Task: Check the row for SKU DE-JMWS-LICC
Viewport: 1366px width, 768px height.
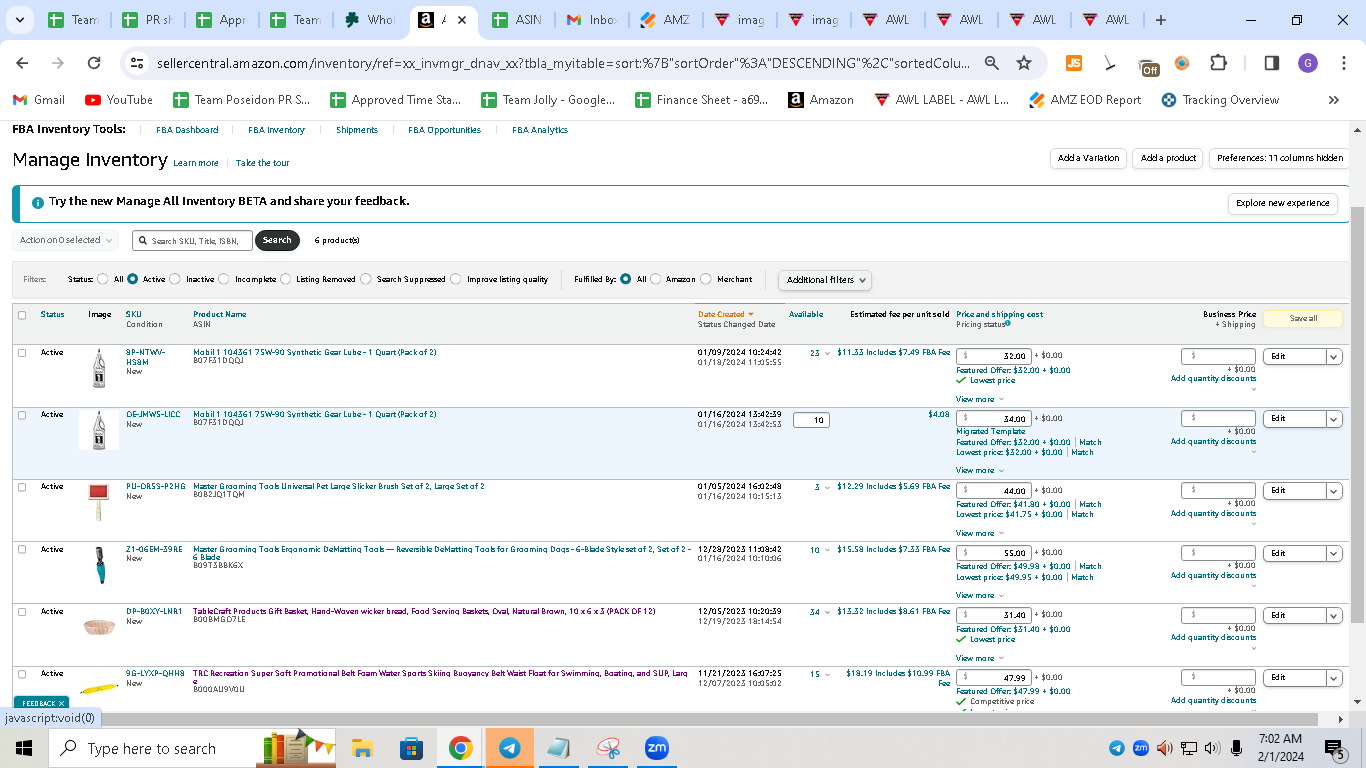Action: coord(22,415)
